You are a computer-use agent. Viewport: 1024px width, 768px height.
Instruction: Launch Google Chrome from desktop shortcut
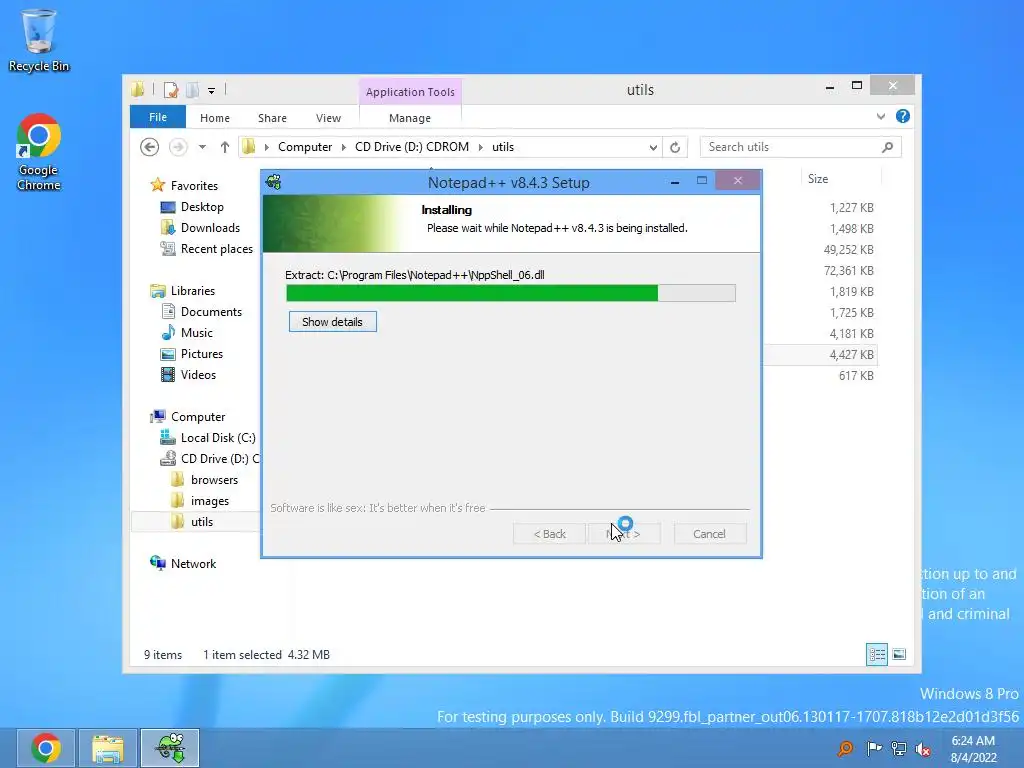point(39,152)
